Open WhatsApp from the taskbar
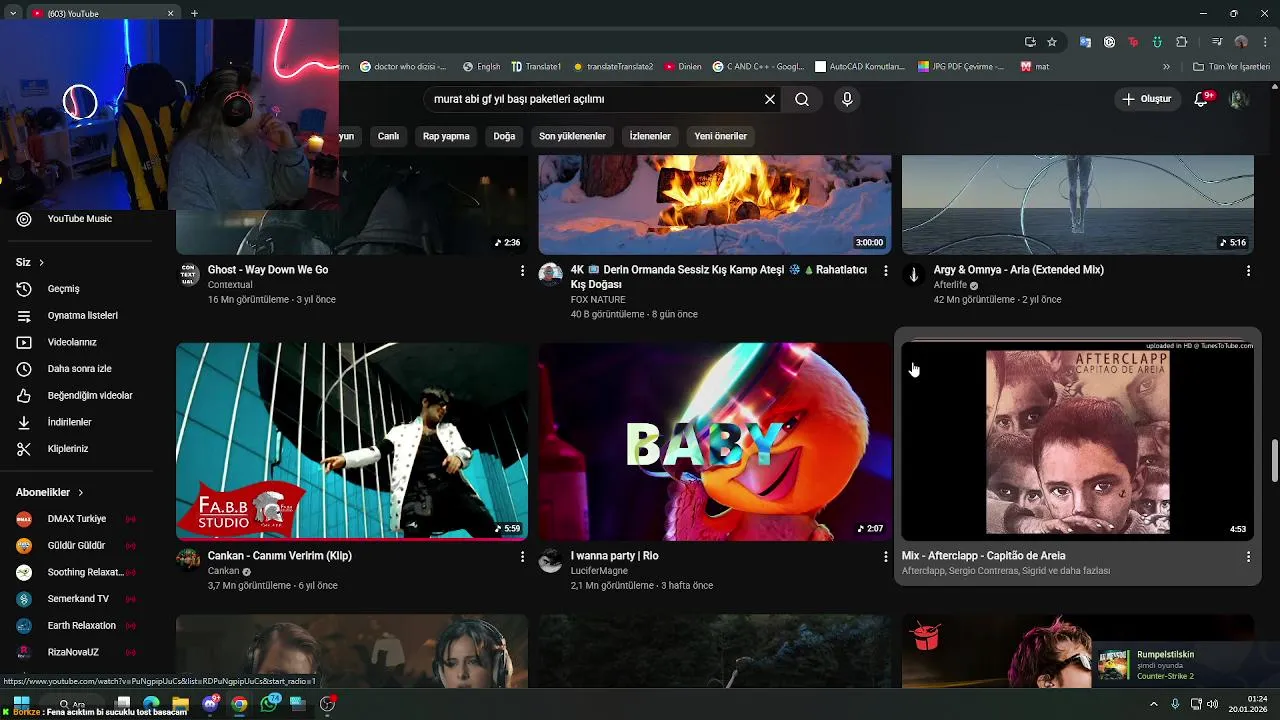1280x720 pixels. pos(269,704)
